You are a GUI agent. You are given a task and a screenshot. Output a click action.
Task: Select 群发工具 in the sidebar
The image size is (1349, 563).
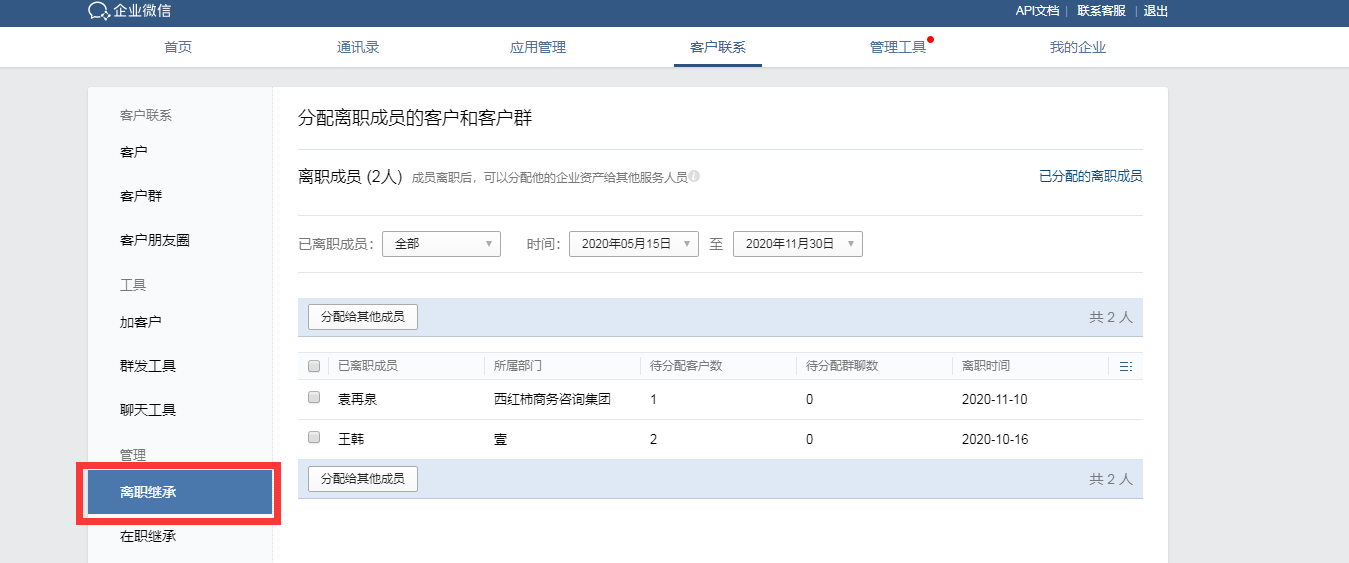[x=148, y=366]
